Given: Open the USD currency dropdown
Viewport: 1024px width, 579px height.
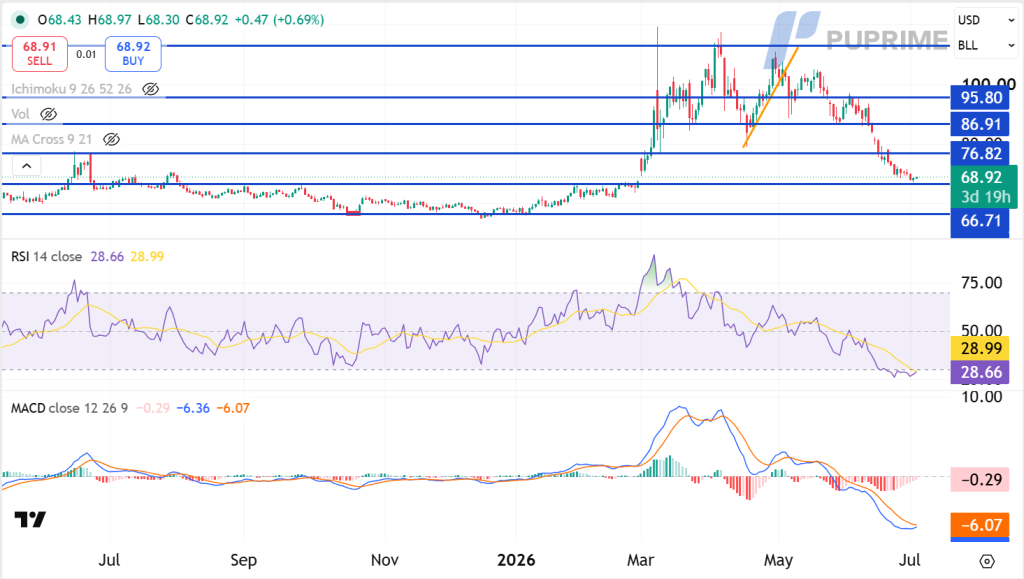Looking at the screenshot, I should (986, 20).
